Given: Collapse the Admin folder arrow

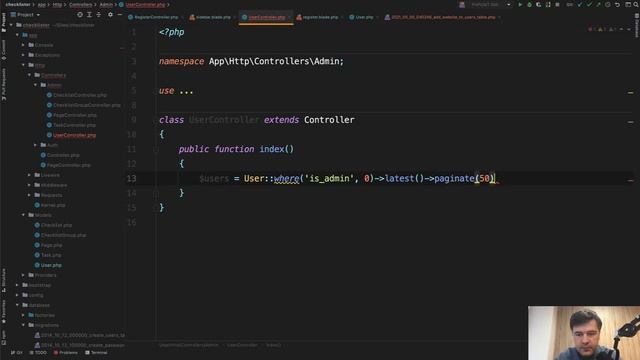Looking at the screenshot, I should (36, 85).
